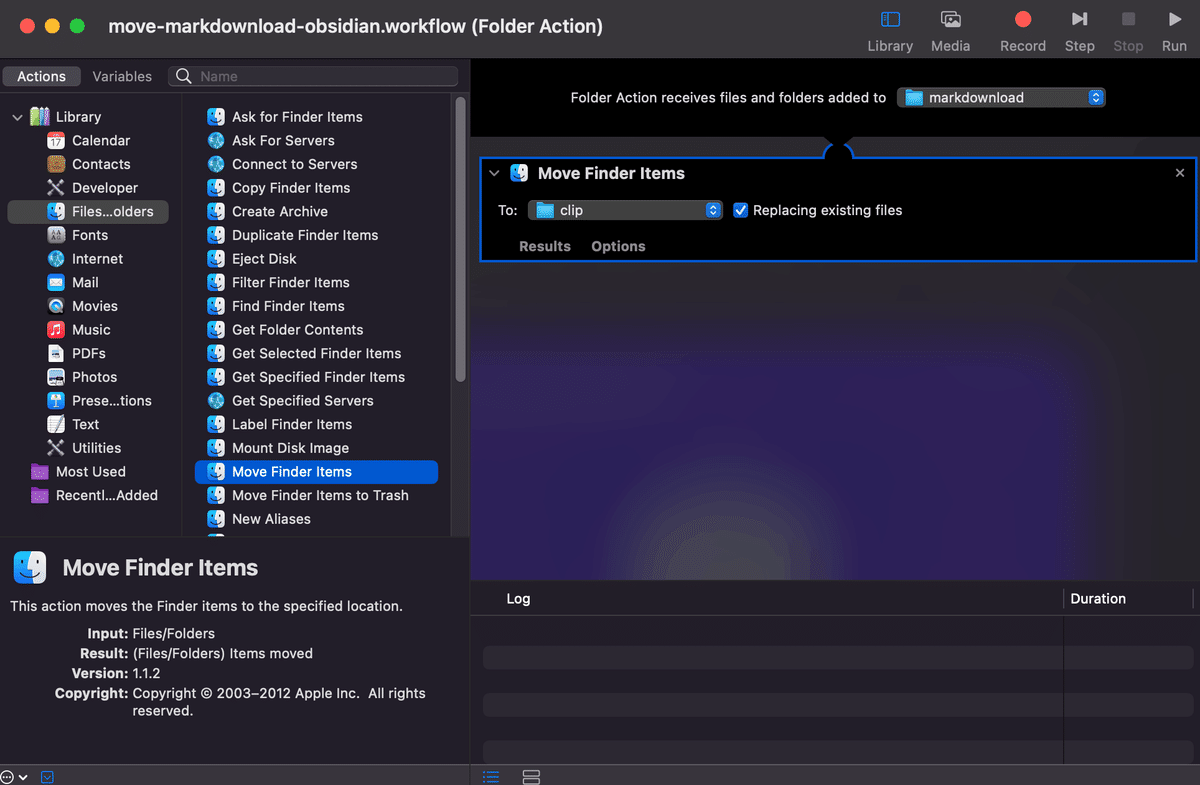Select Copy Finder Items action
Image resolution: width=1200 pixels, height=785 pixels.
[291, 188]
